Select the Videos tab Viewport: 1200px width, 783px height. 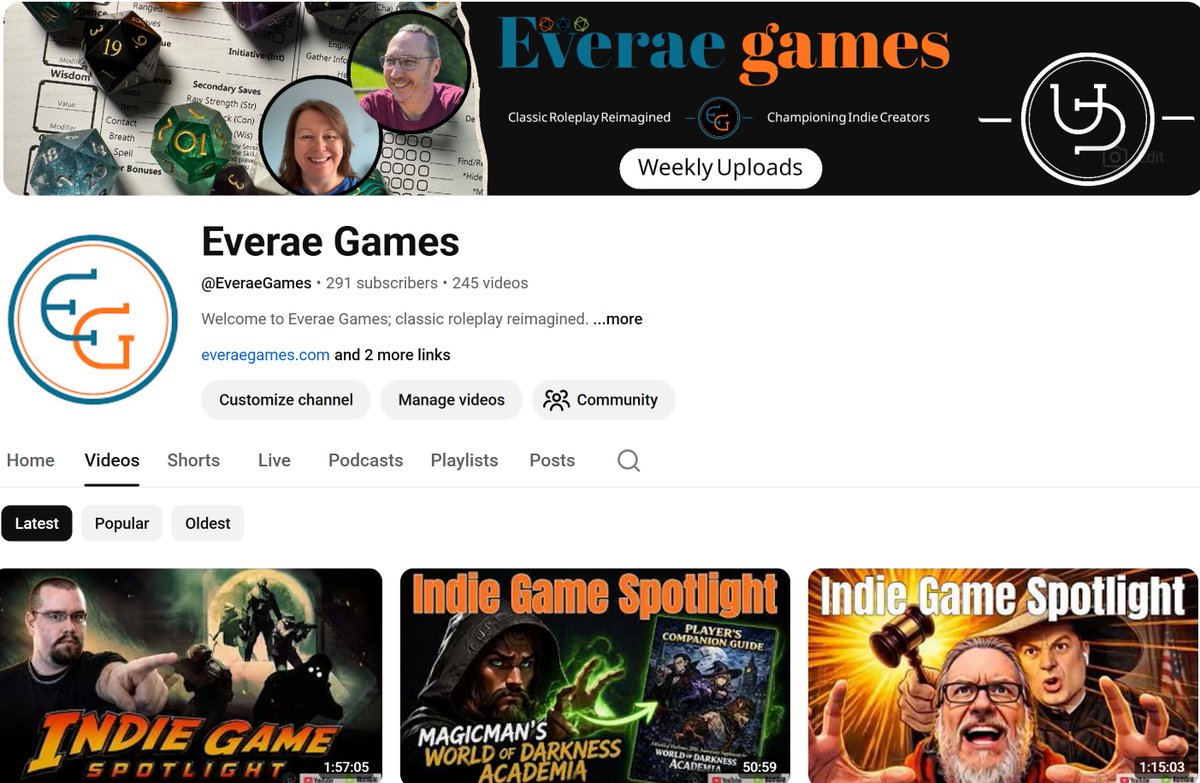(112, 460)
